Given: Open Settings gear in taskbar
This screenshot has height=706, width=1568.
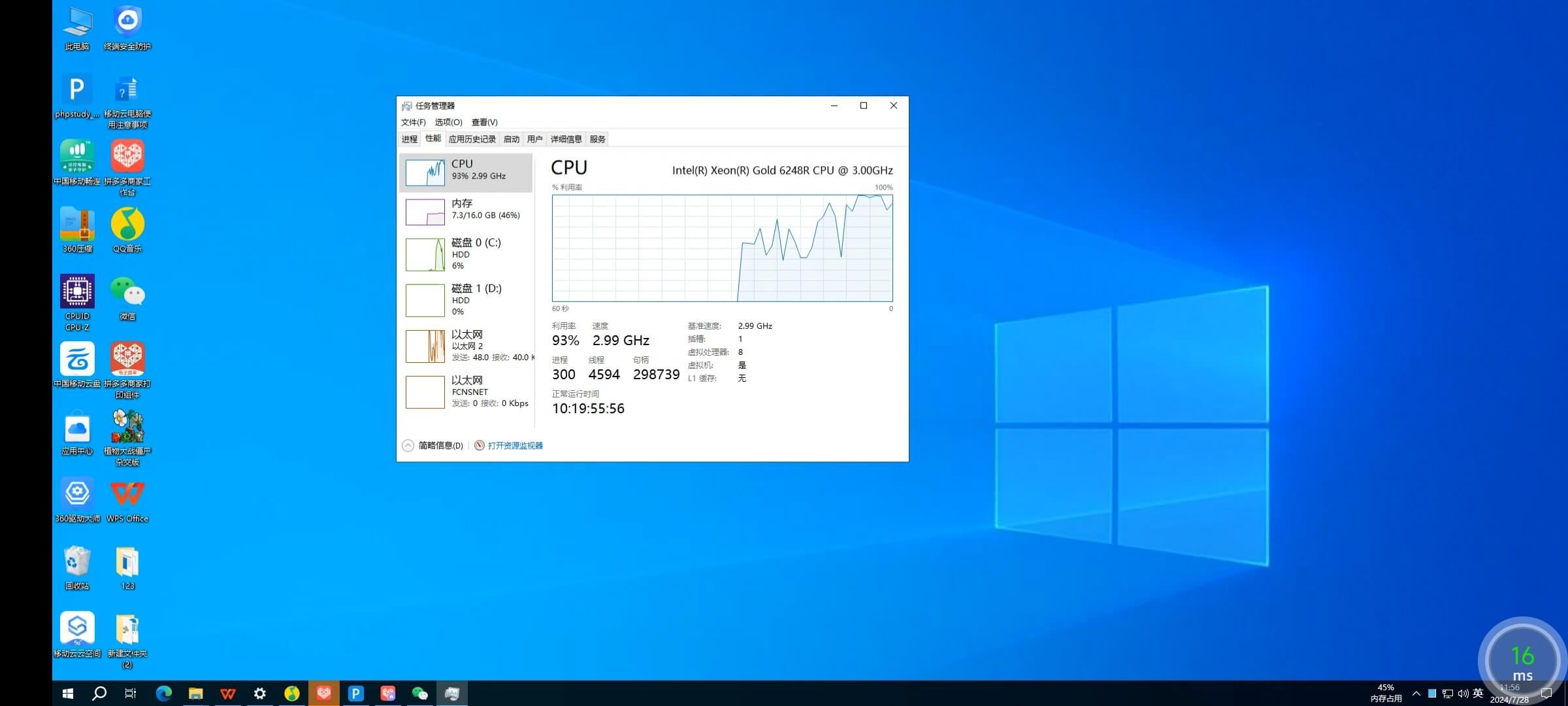Looking at the screenshot, I should [259, 694].
